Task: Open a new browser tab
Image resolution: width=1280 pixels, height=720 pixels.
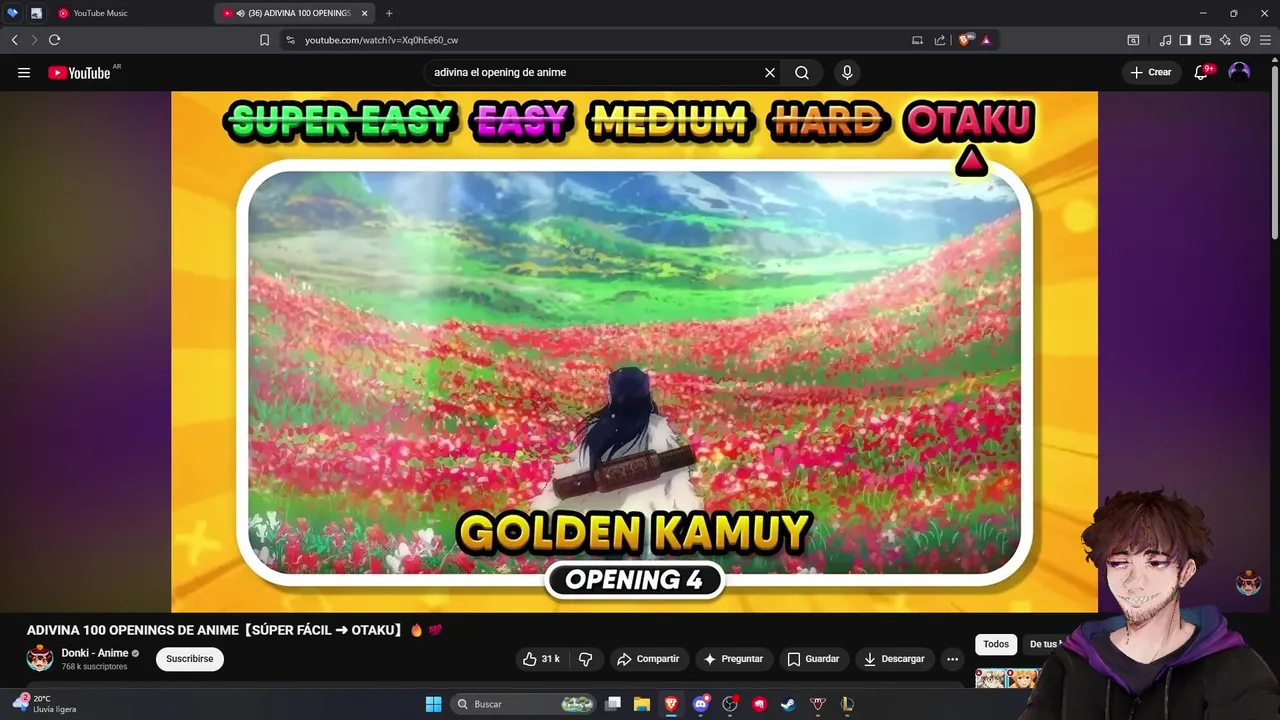Action: tap(389, 13)
